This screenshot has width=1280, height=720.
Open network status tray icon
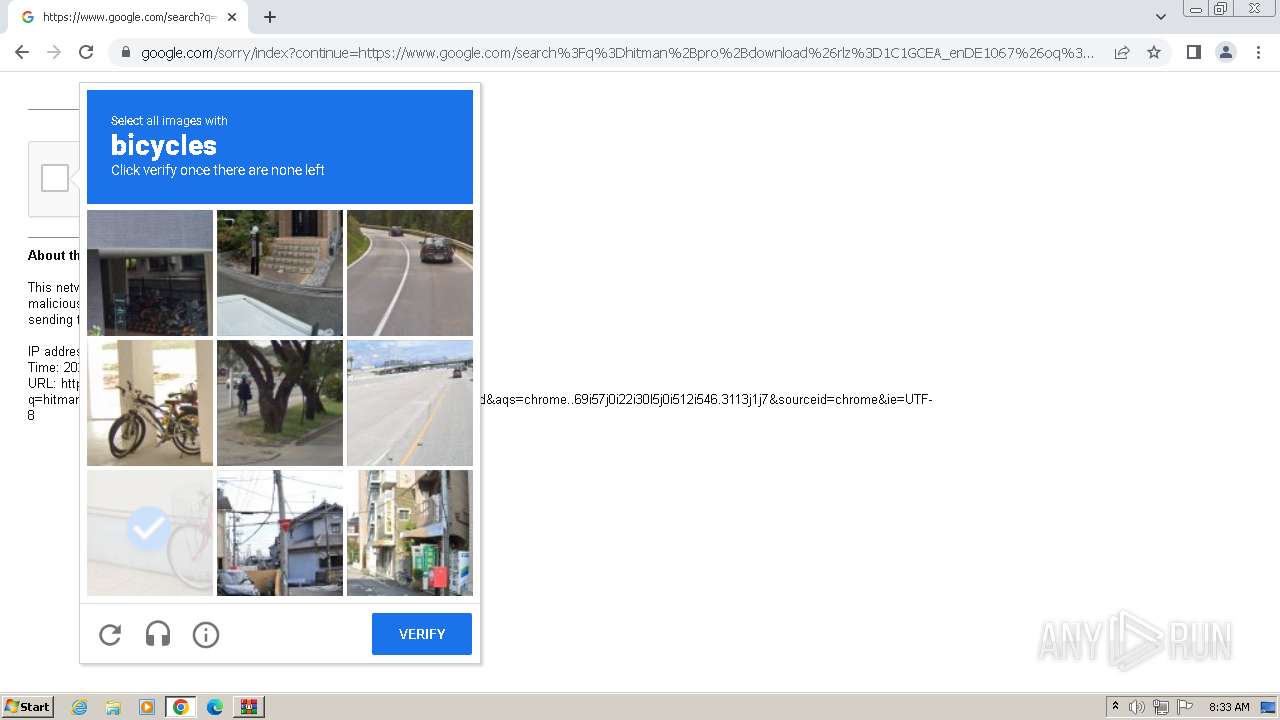click(1161, 707)
